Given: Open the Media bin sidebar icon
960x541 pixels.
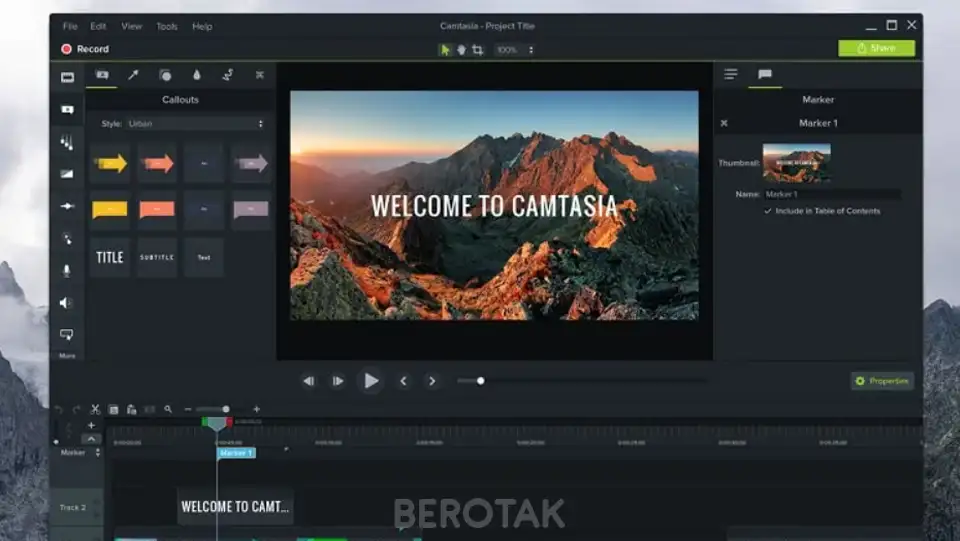Looking at the screenshot, I should 67,77.
